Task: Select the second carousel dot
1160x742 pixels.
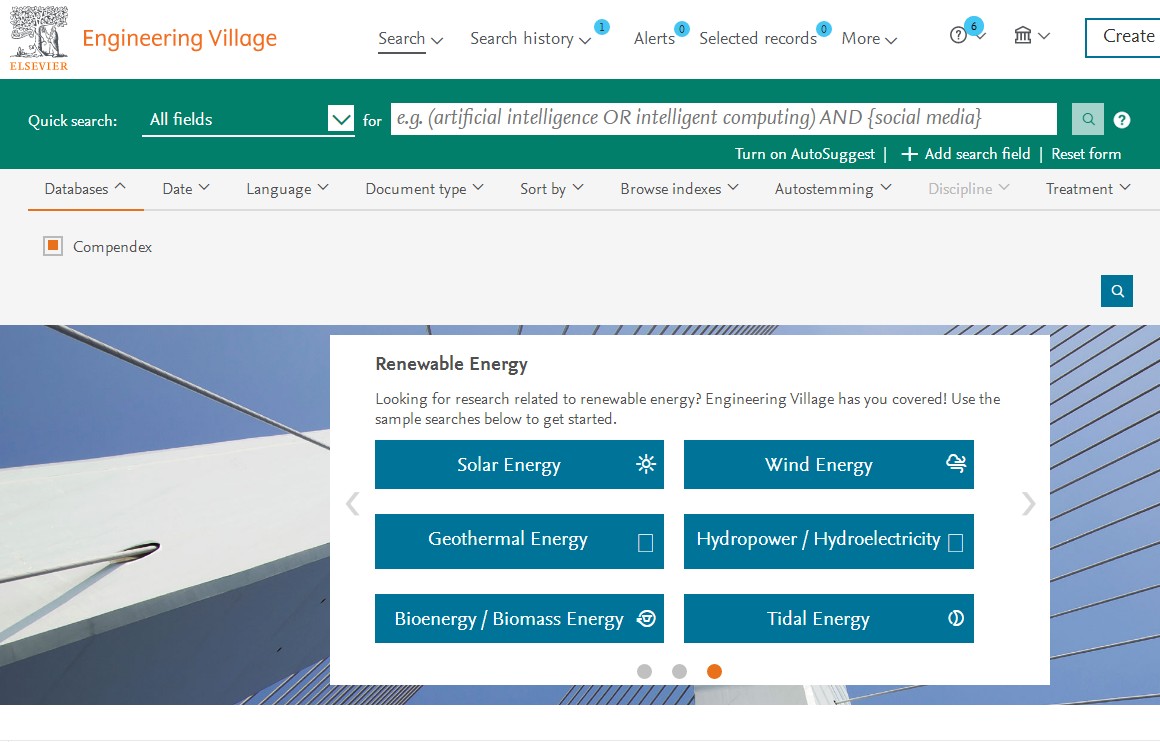Action: click(x=679, y=671)
